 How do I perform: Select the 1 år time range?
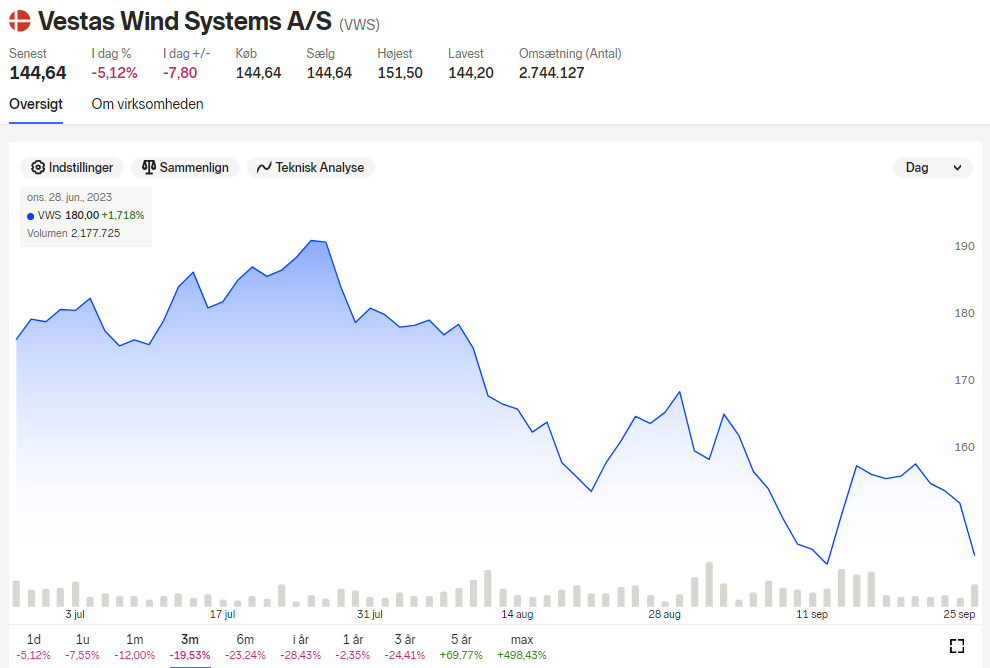pyautogui.click(x=353, y=647)
